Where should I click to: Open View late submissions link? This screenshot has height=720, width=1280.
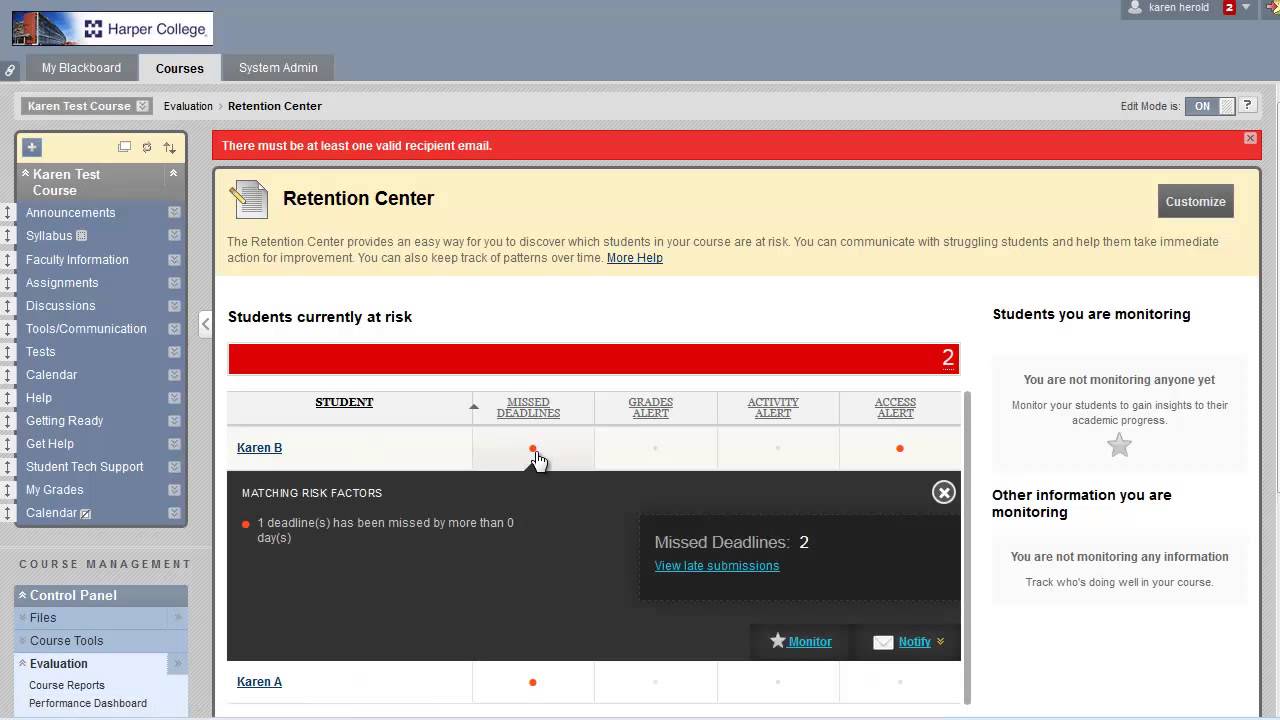click(717, 566)
